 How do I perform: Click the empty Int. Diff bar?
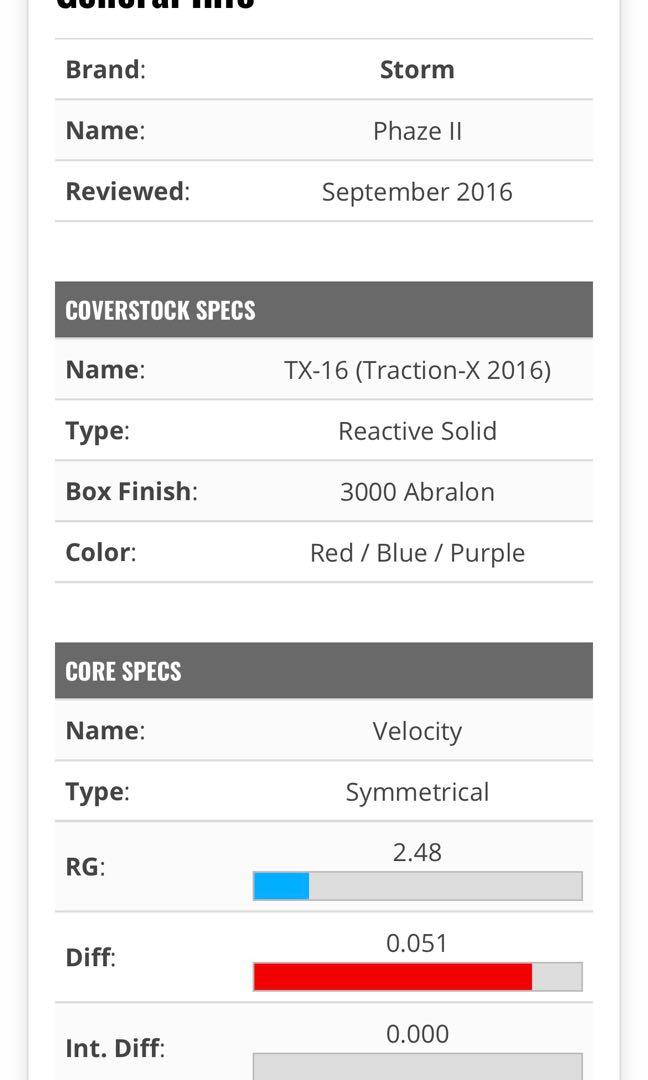click(x=417, y=1066)
